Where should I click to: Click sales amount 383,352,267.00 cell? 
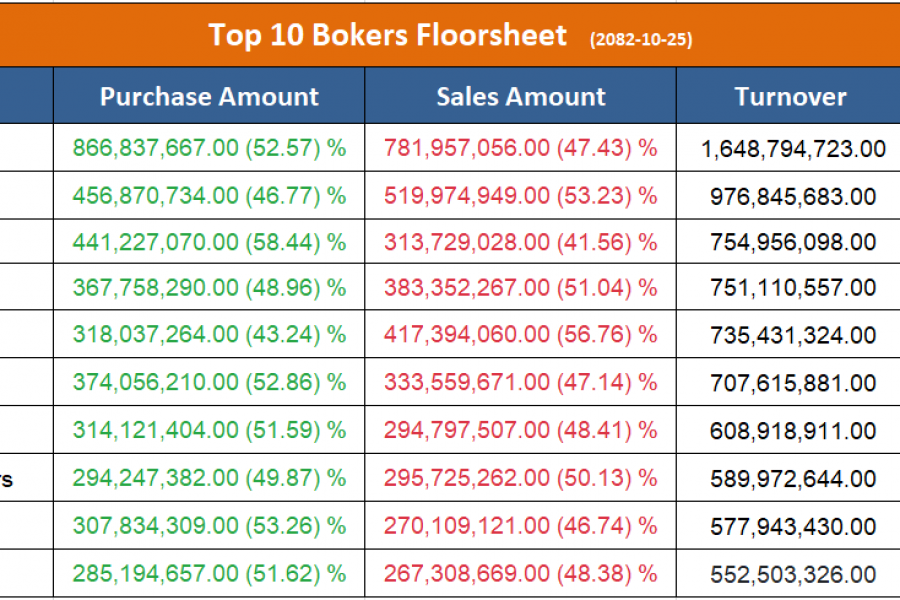coord(520,288)
